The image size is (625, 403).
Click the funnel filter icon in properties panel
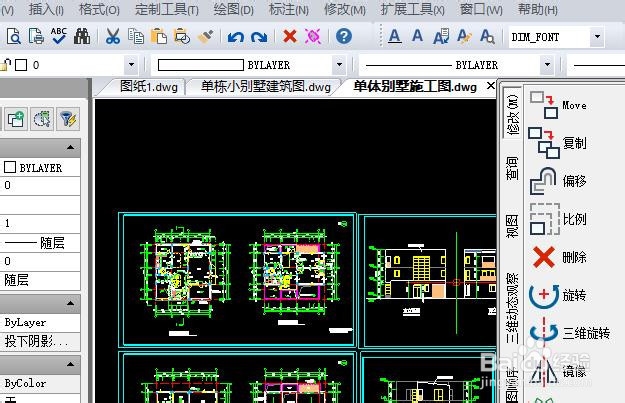pos(68,119)
